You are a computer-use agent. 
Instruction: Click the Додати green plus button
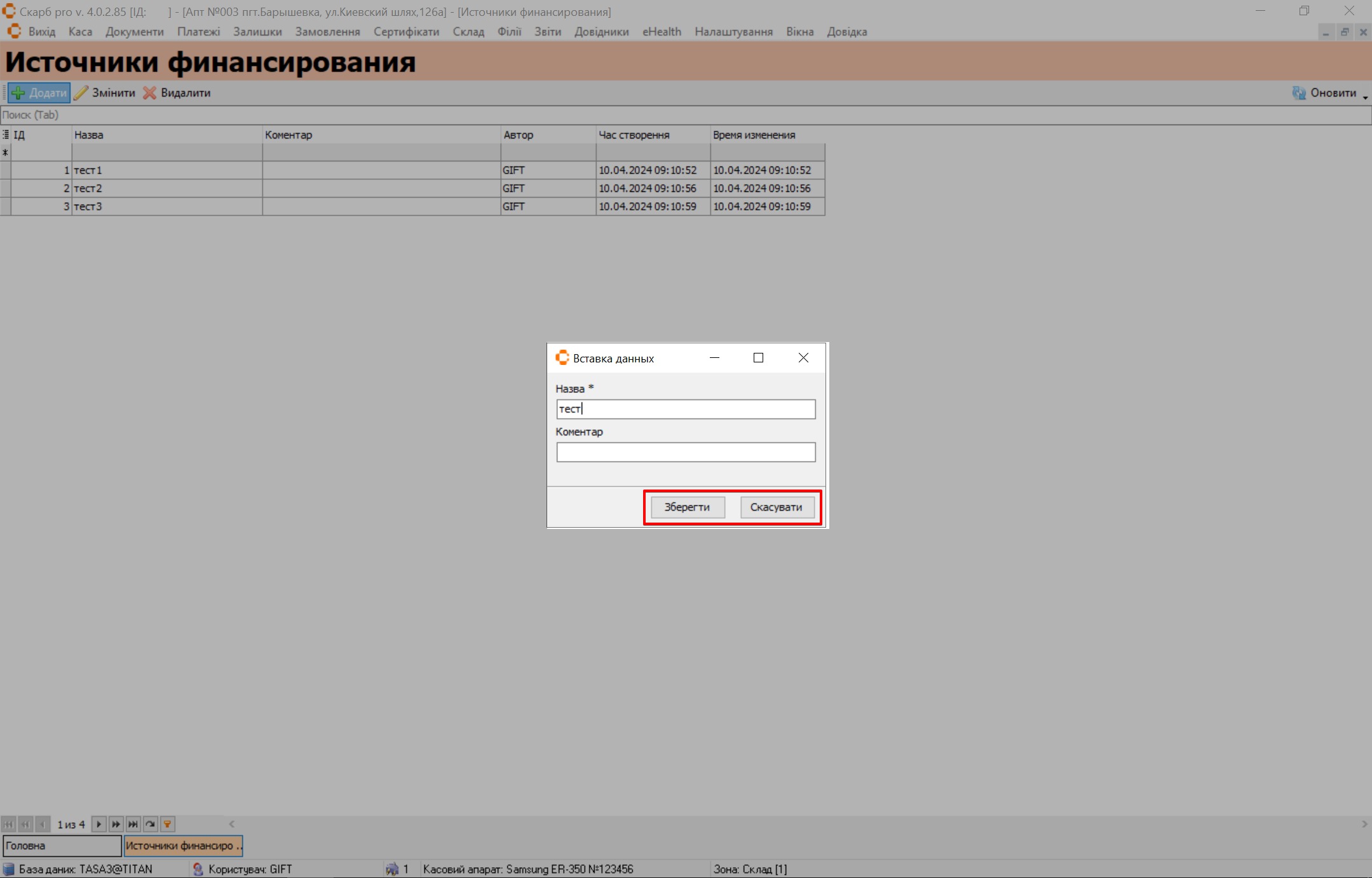39,93
